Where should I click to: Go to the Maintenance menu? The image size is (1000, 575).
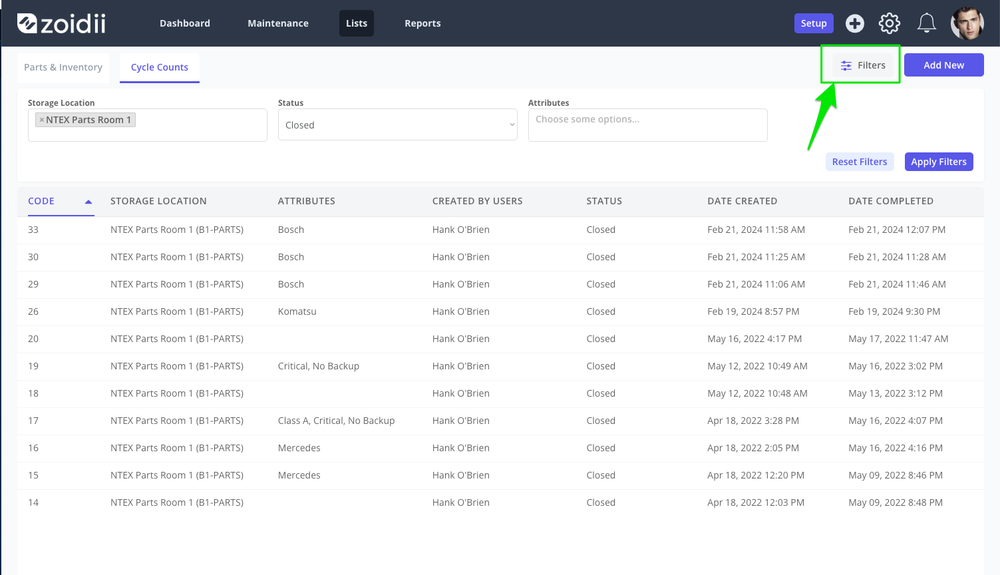pos(278,24)
